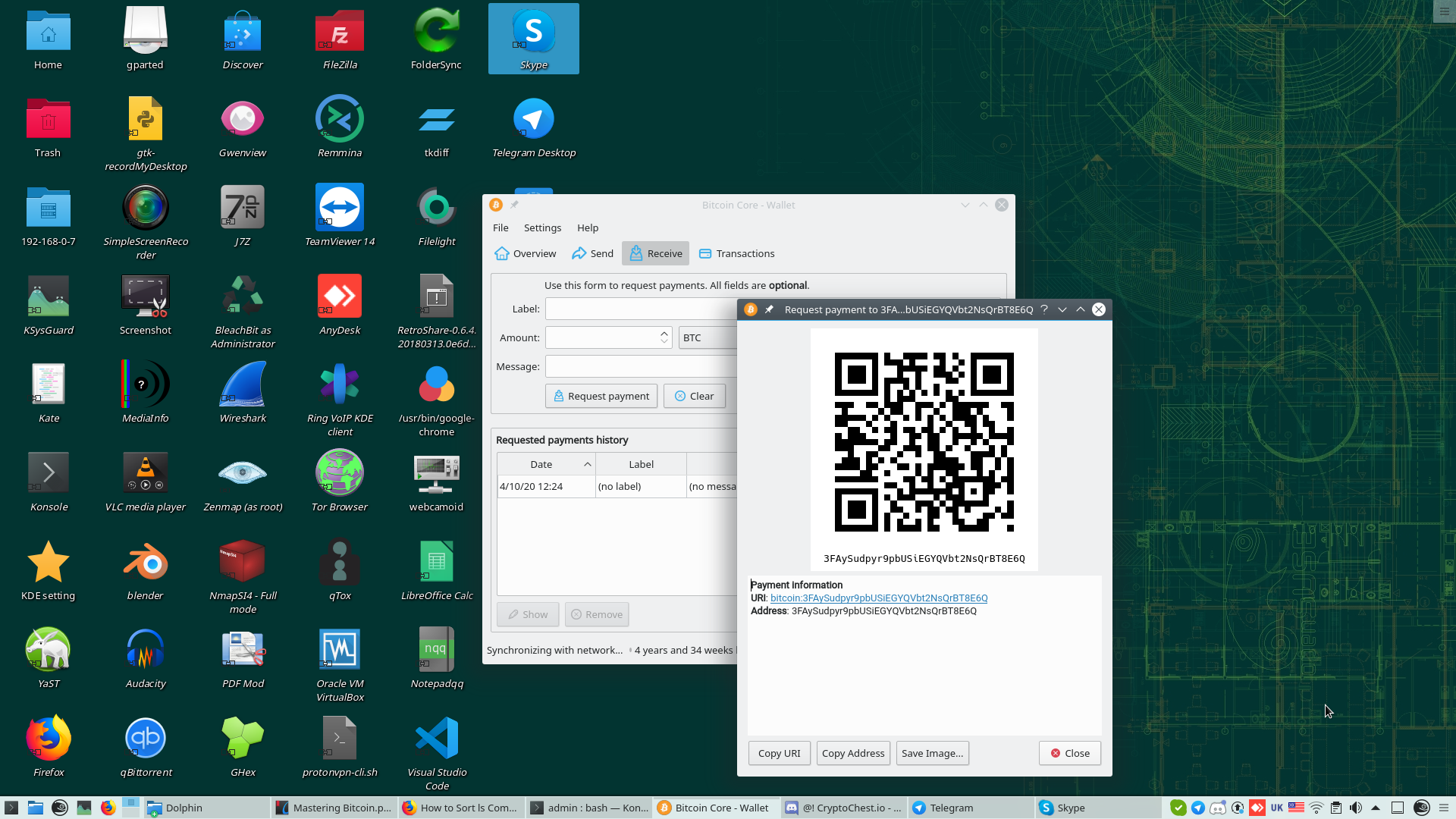
Task: Open the Tor Browser desktop icon
Action: click(339, 474)
